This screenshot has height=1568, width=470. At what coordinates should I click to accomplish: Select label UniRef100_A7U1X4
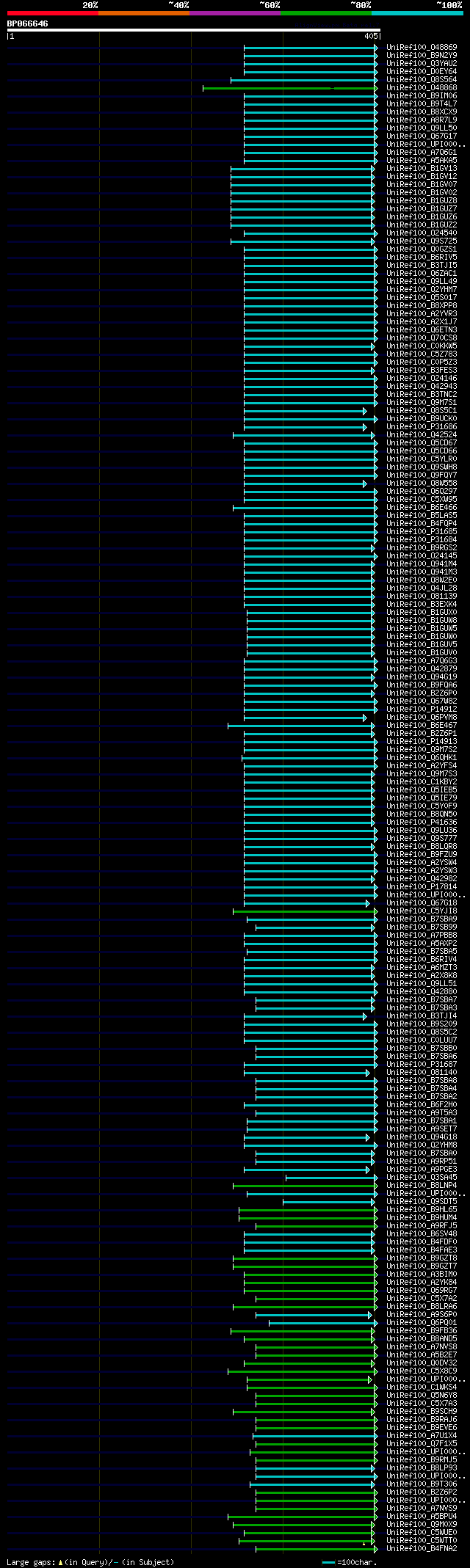pos(422,1436)
